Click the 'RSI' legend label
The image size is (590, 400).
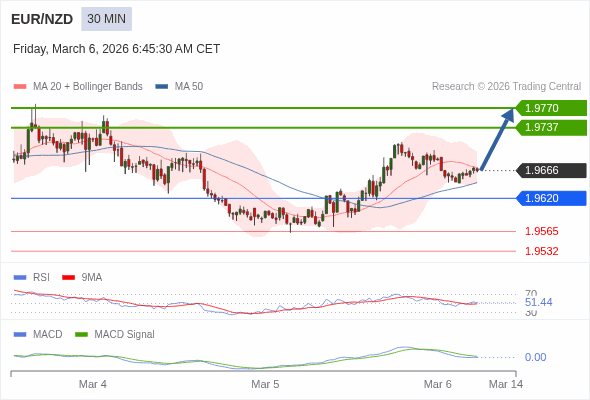(x=41, y=278)
